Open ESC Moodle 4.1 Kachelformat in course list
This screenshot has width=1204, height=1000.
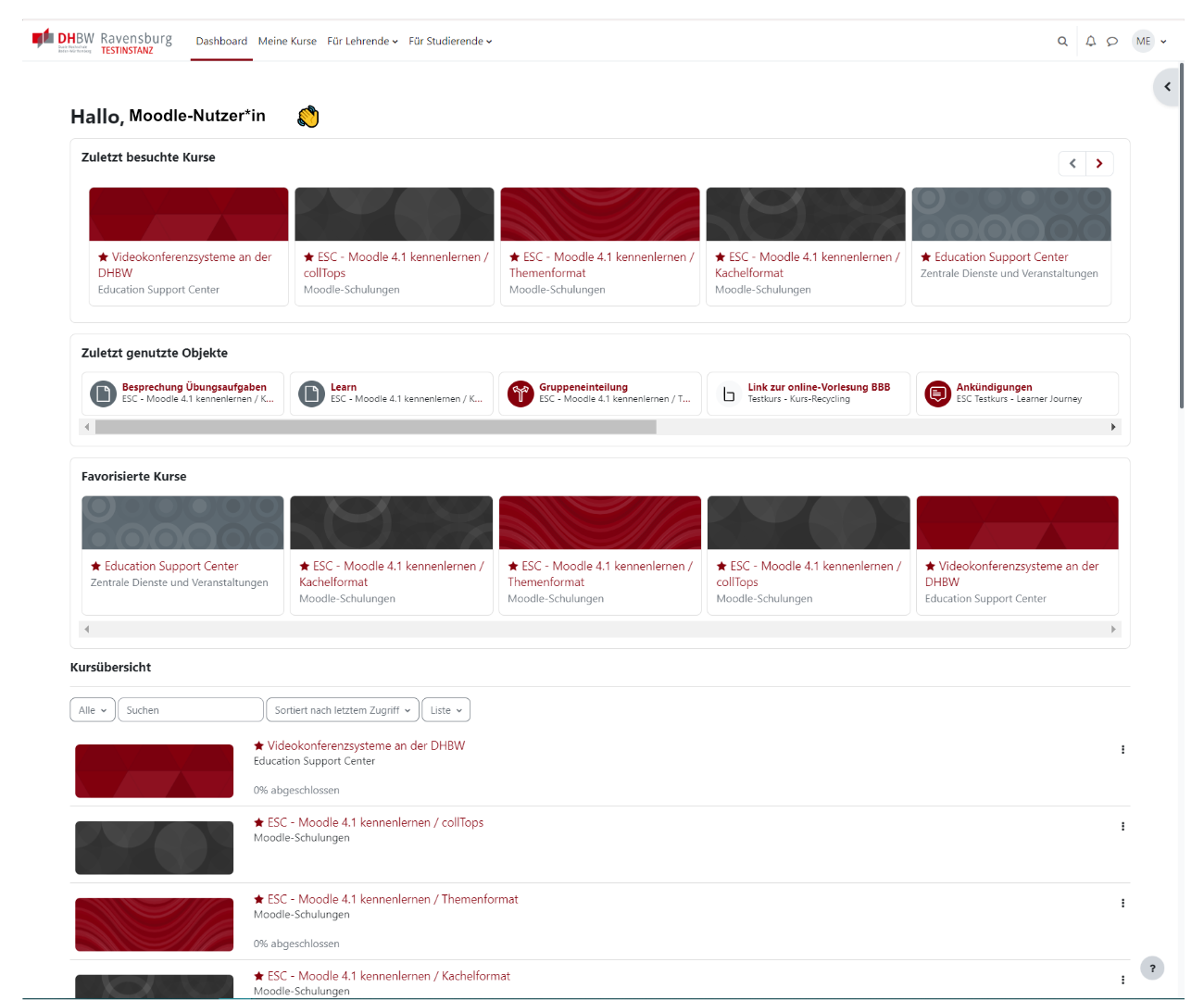tap(389, 976)
